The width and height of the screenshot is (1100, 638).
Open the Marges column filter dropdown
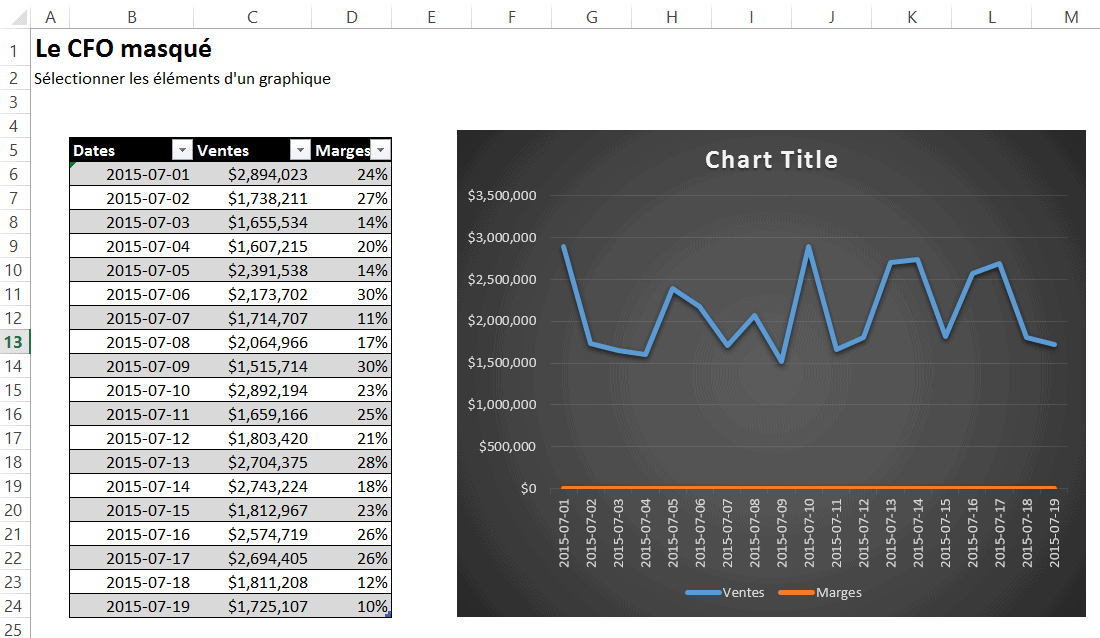pyautogui.click(x=380, y=150)
